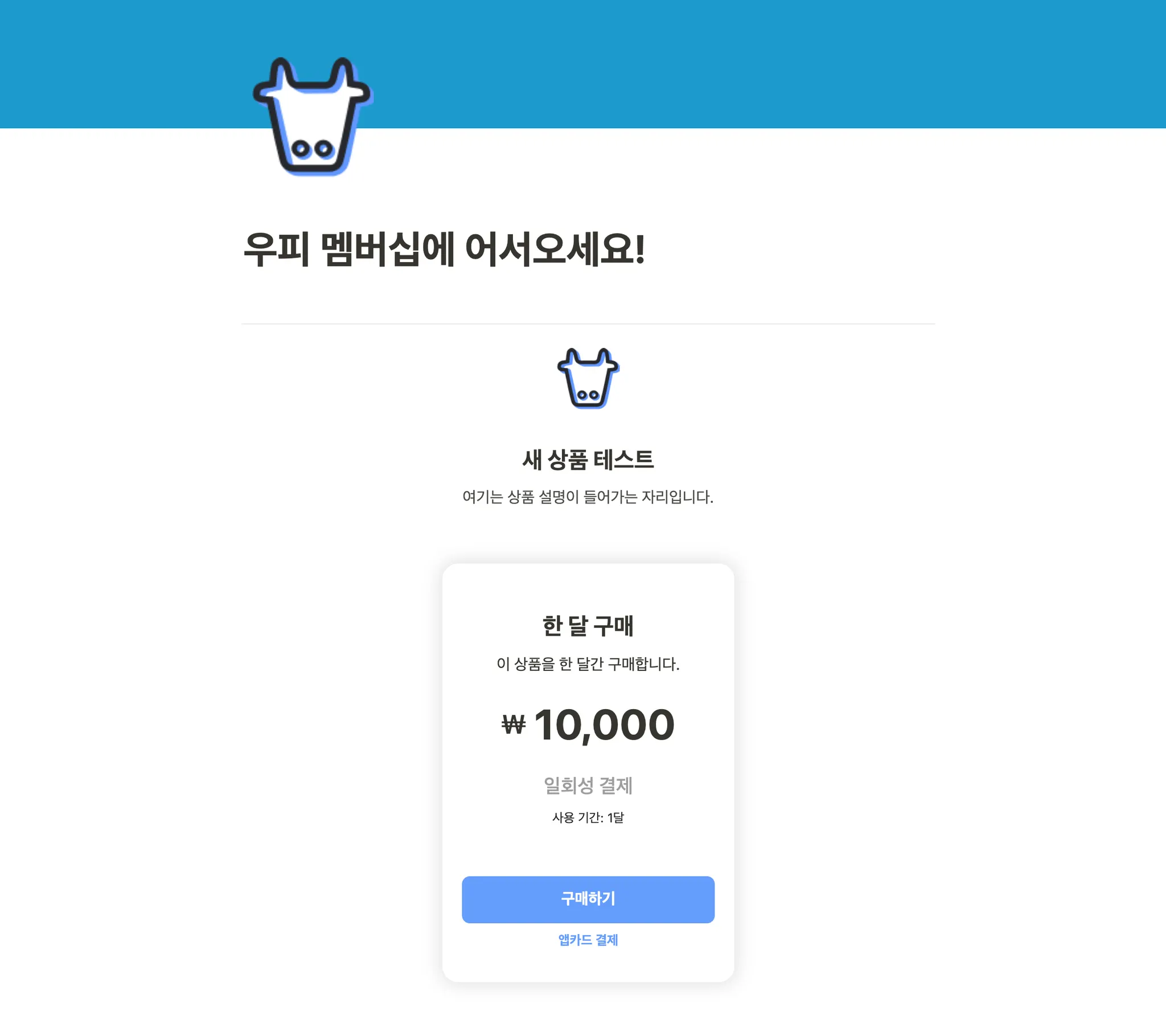Click the 사용 기간: 1달 text

(588, 817)
